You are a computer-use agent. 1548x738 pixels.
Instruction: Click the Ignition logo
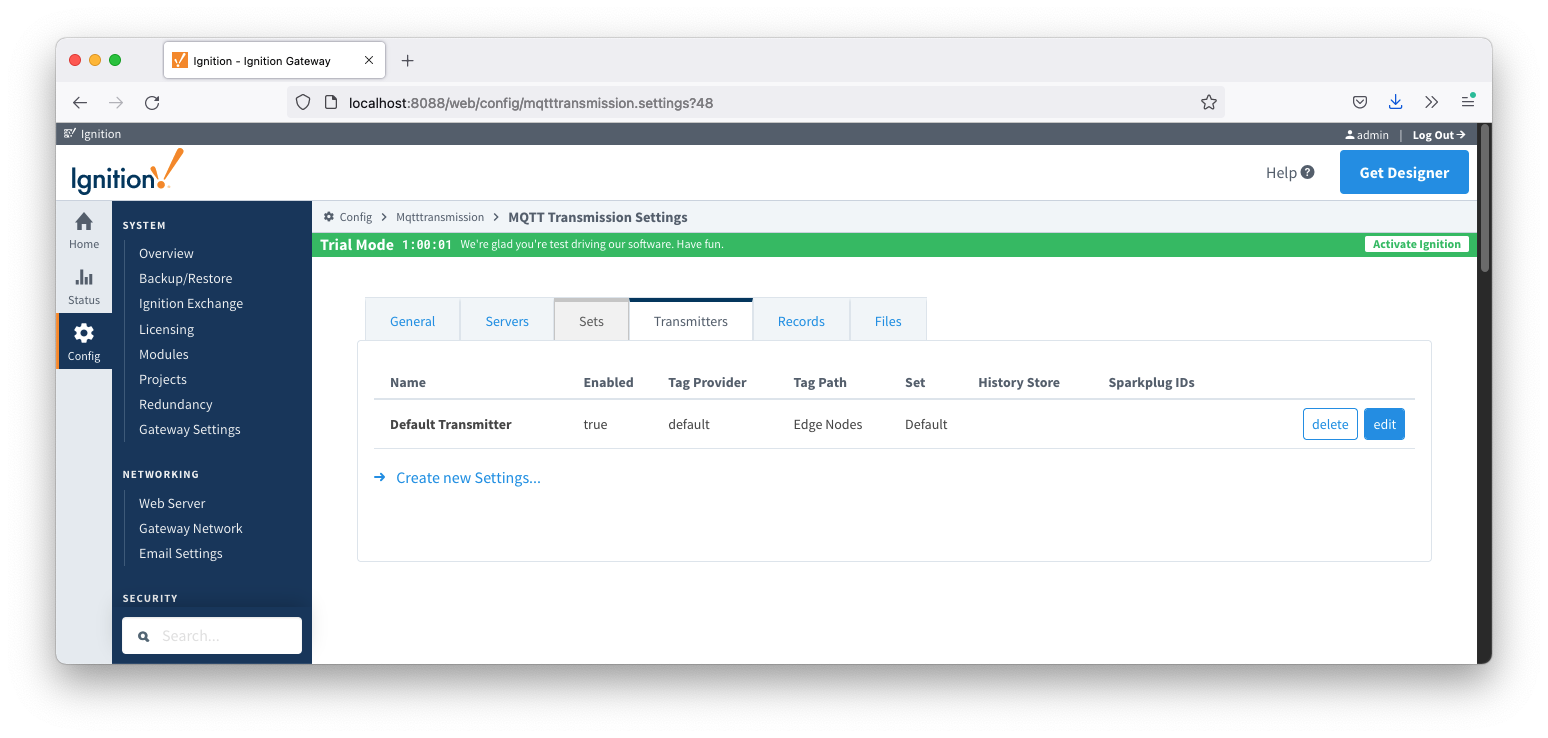(127, 173)
